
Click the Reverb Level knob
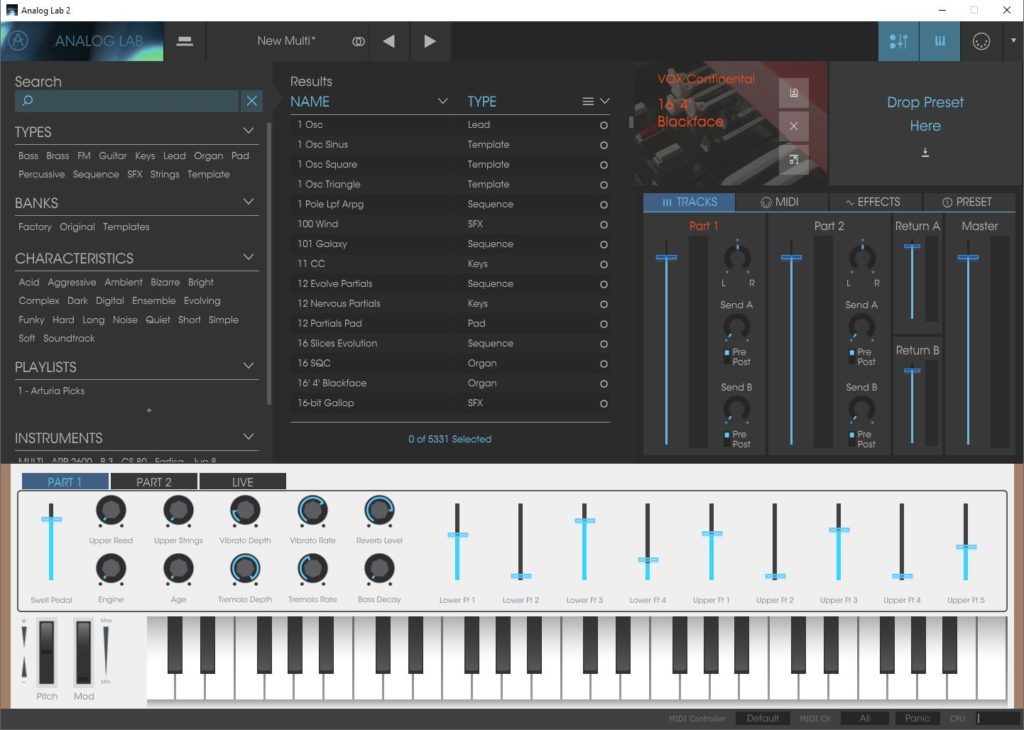[379, 511]
